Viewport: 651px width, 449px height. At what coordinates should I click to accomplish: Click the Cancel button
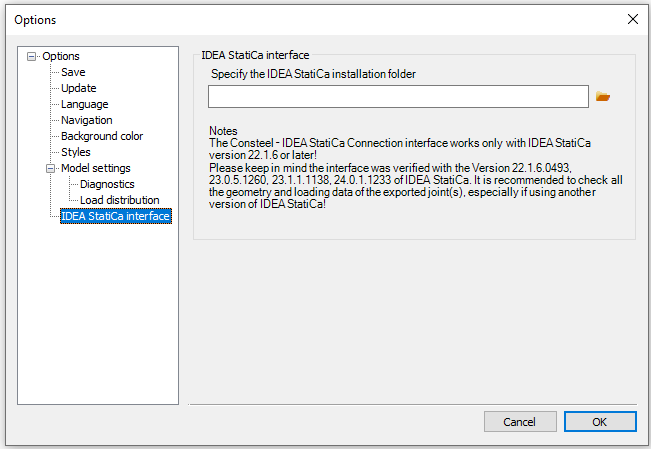click(520, 422)
